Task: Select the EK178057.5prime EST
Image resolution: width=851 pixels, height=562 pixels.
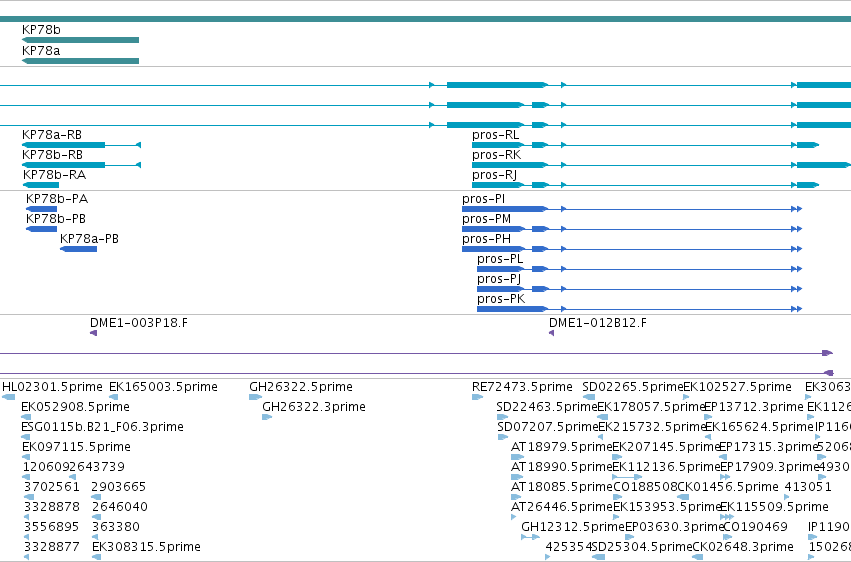Action: 602,417
